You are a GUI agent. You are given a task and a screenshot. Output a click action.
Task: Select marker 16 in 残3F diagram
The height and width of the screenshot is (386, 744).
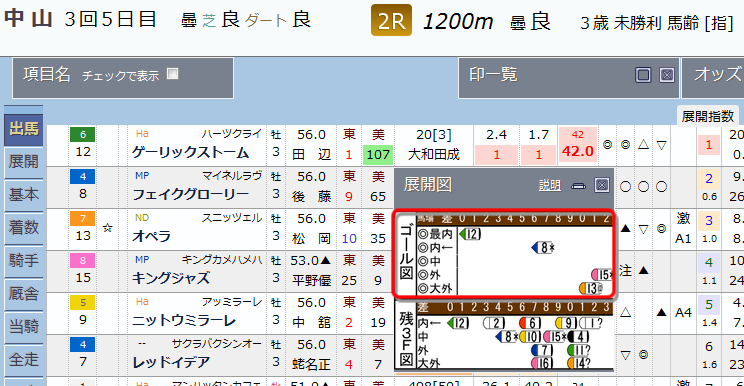pyautogui.click(x=542, y=363)
